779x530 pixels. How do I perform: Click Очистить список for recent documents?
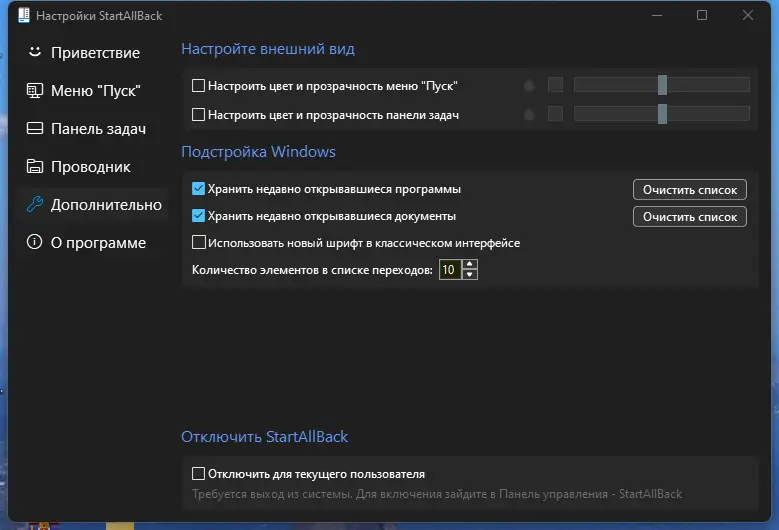pos(690,217)
